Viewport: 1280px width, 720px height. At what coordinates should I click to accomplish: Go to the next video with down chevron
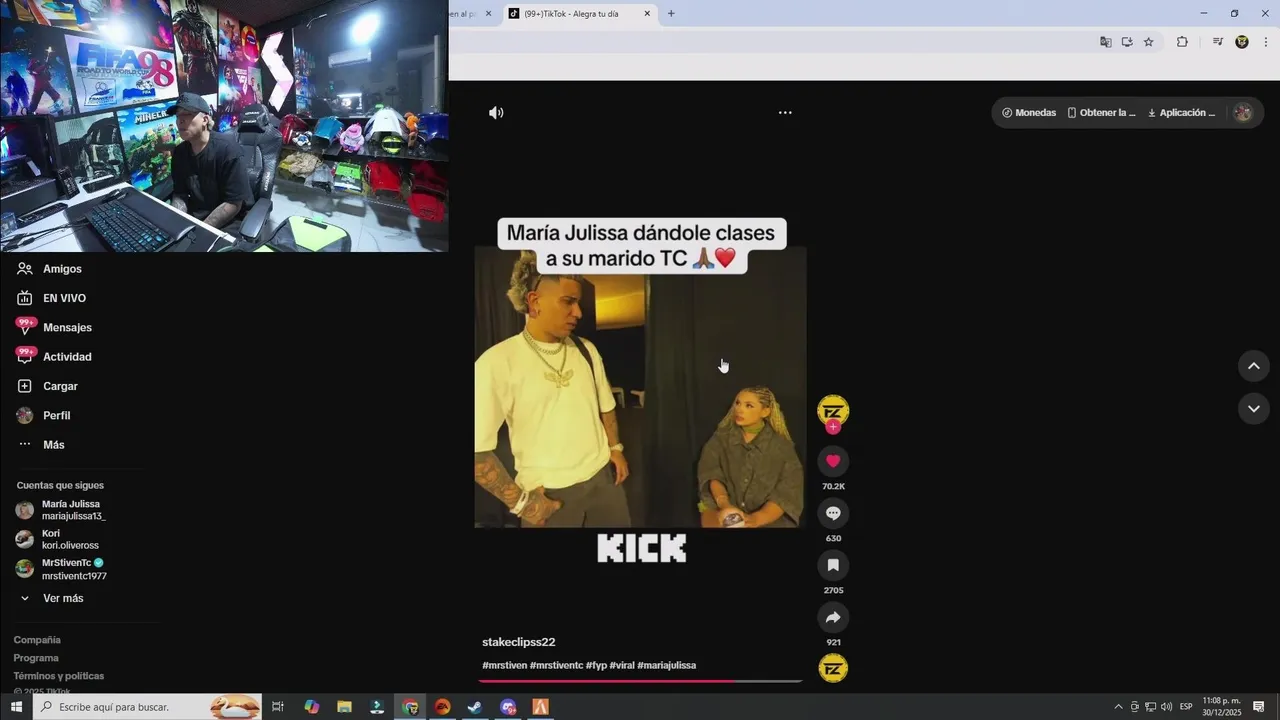click(1253, 408)
